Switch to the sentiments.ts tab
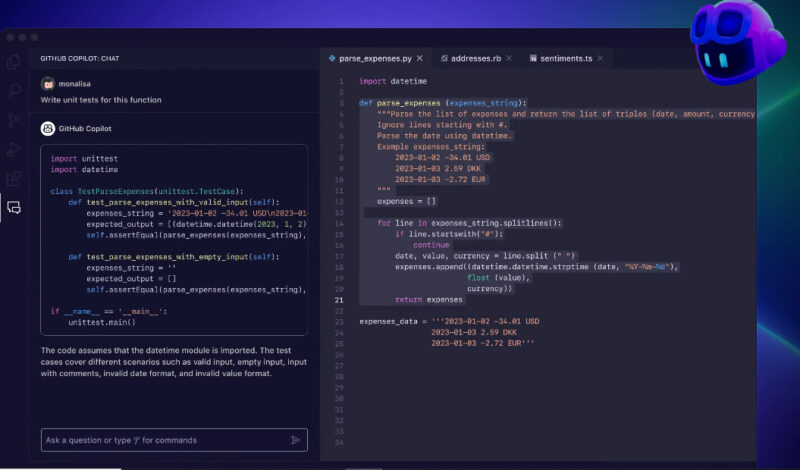Screen dimensions: 800x470 (x=566, y=58)
